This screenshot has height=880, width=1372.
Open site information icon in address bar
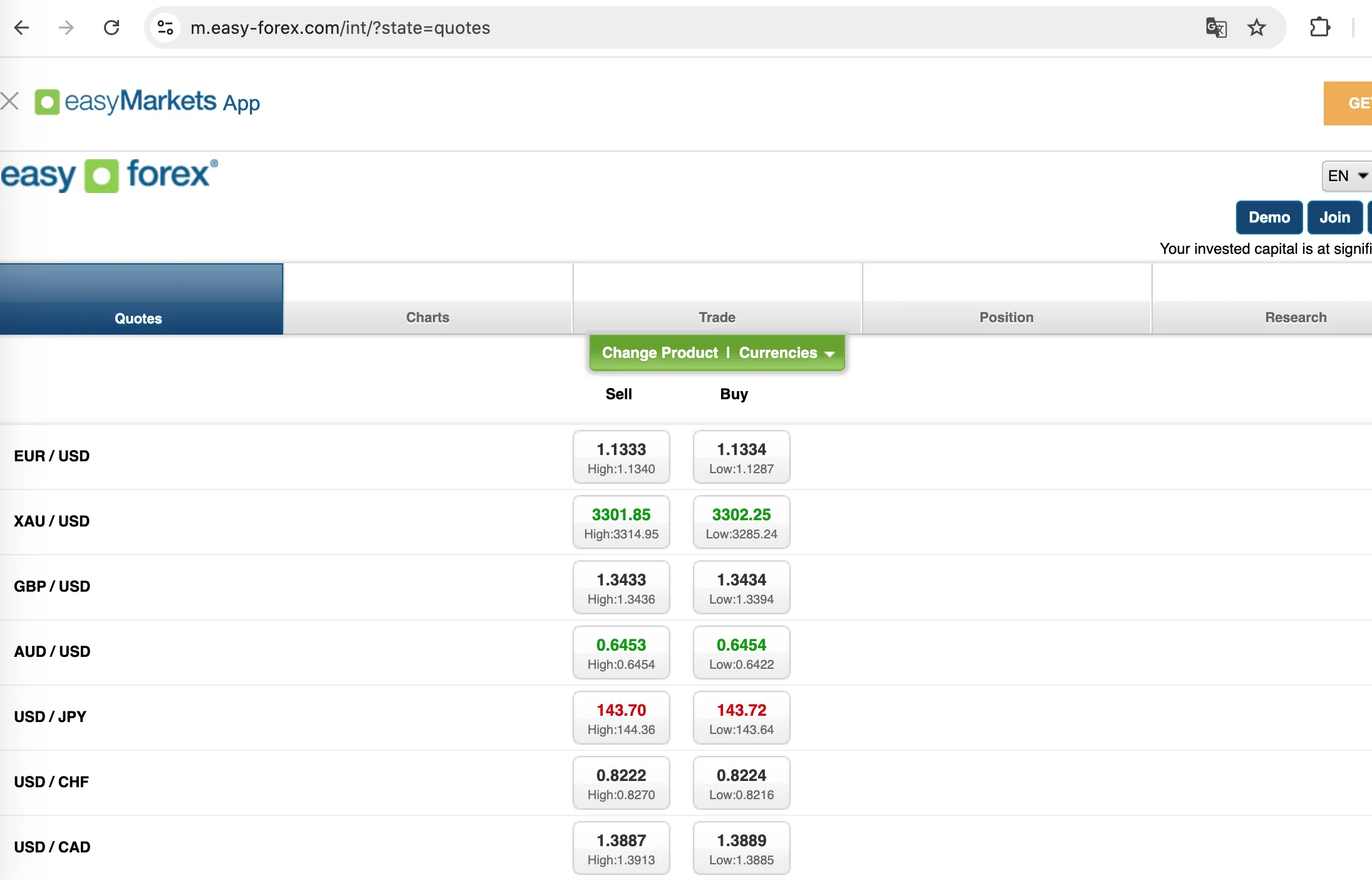(x=165, y=28)
